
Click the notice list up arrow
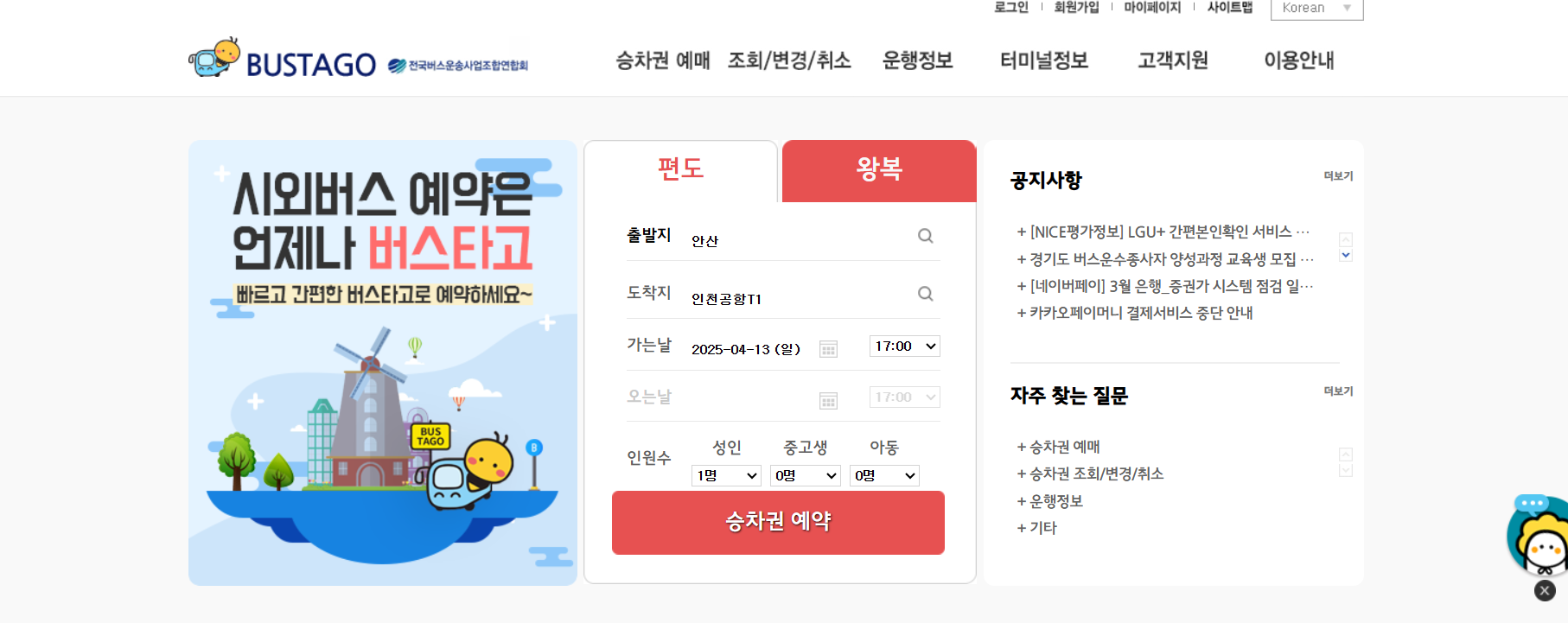pos(1346,239)
